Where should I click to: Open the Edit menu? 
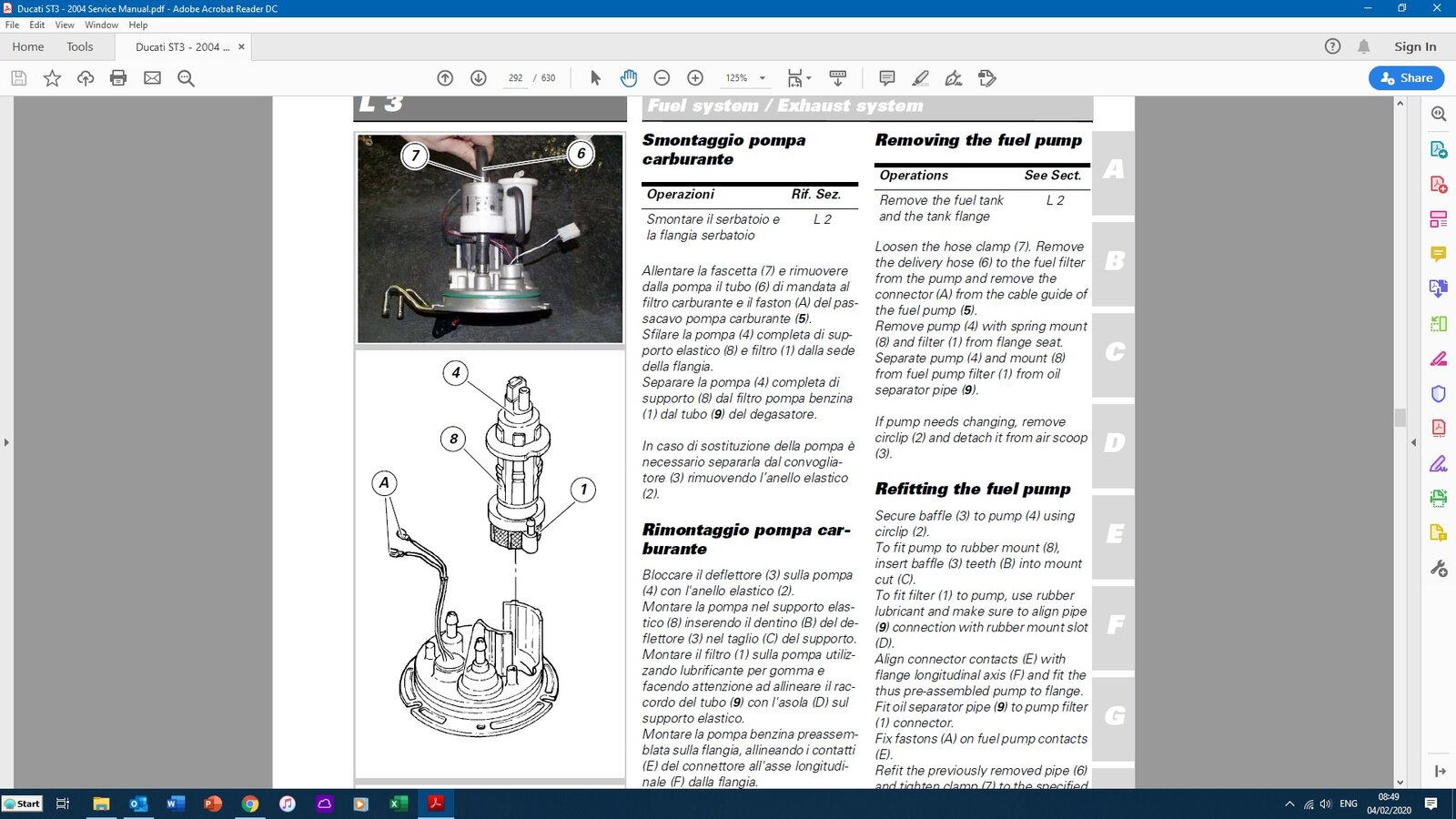[x=36, y=25]
